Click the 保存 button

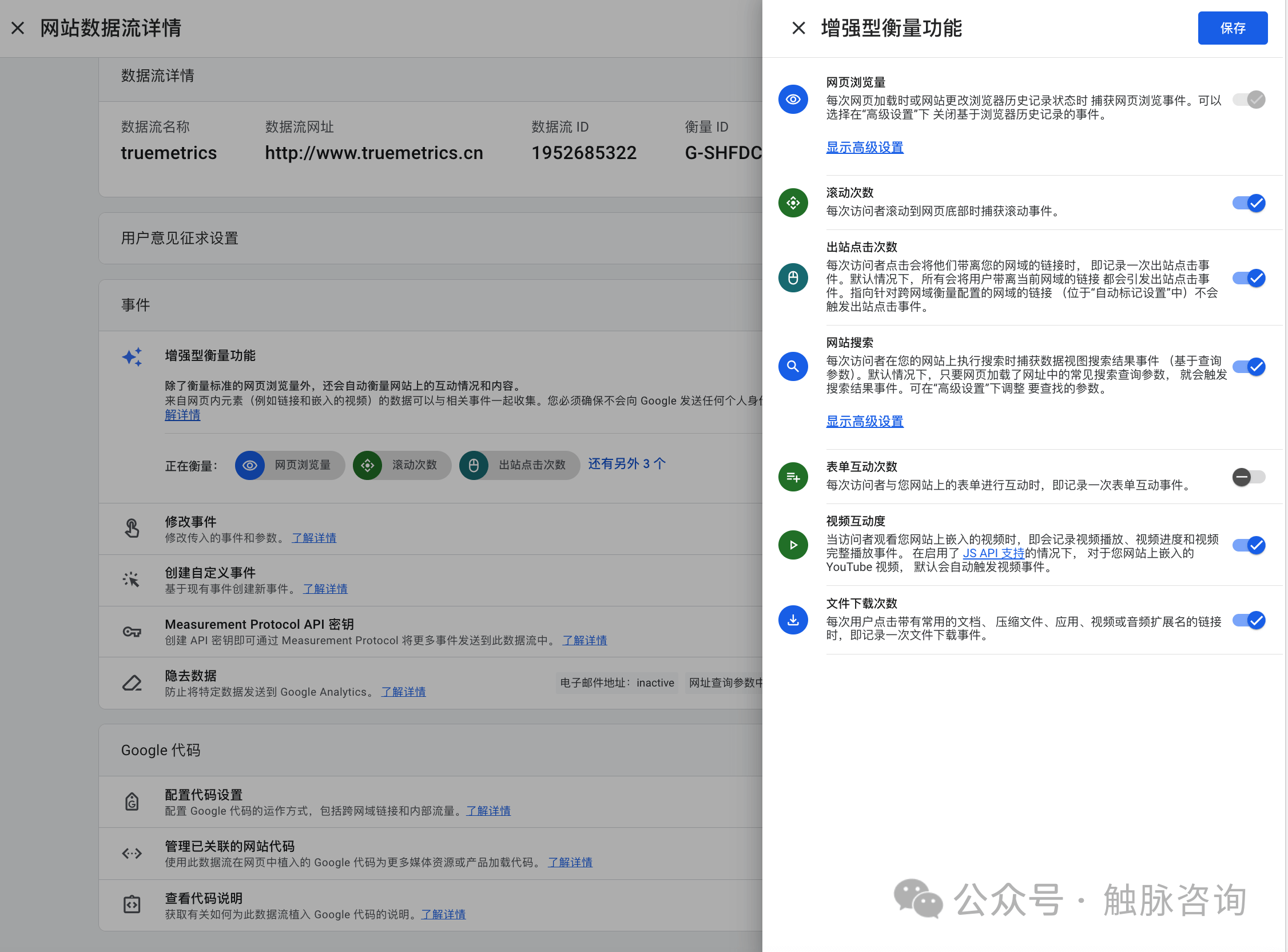(1232, 27)
